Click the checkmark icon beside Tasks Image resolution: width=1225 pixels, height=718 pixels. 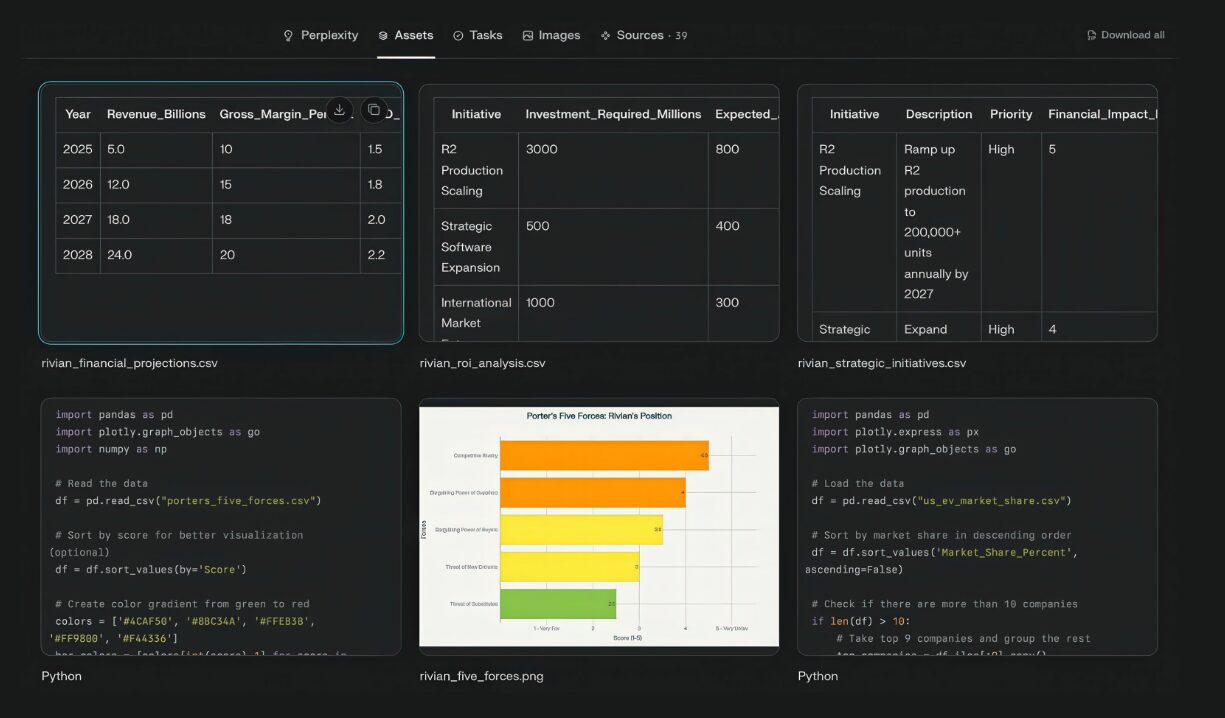[x=458, y=35]
